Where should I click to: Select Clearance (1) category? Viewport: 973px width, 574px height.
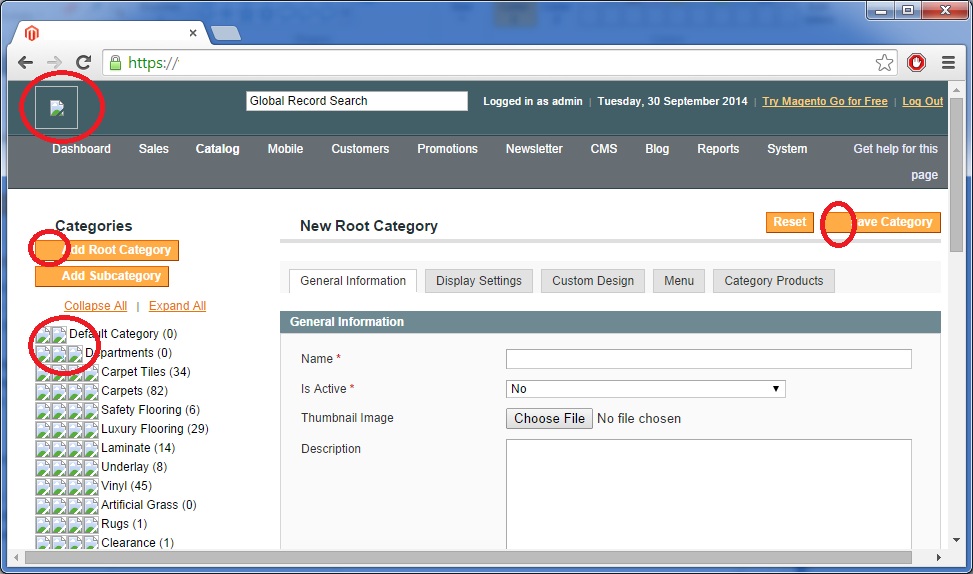tap(137, 543)
